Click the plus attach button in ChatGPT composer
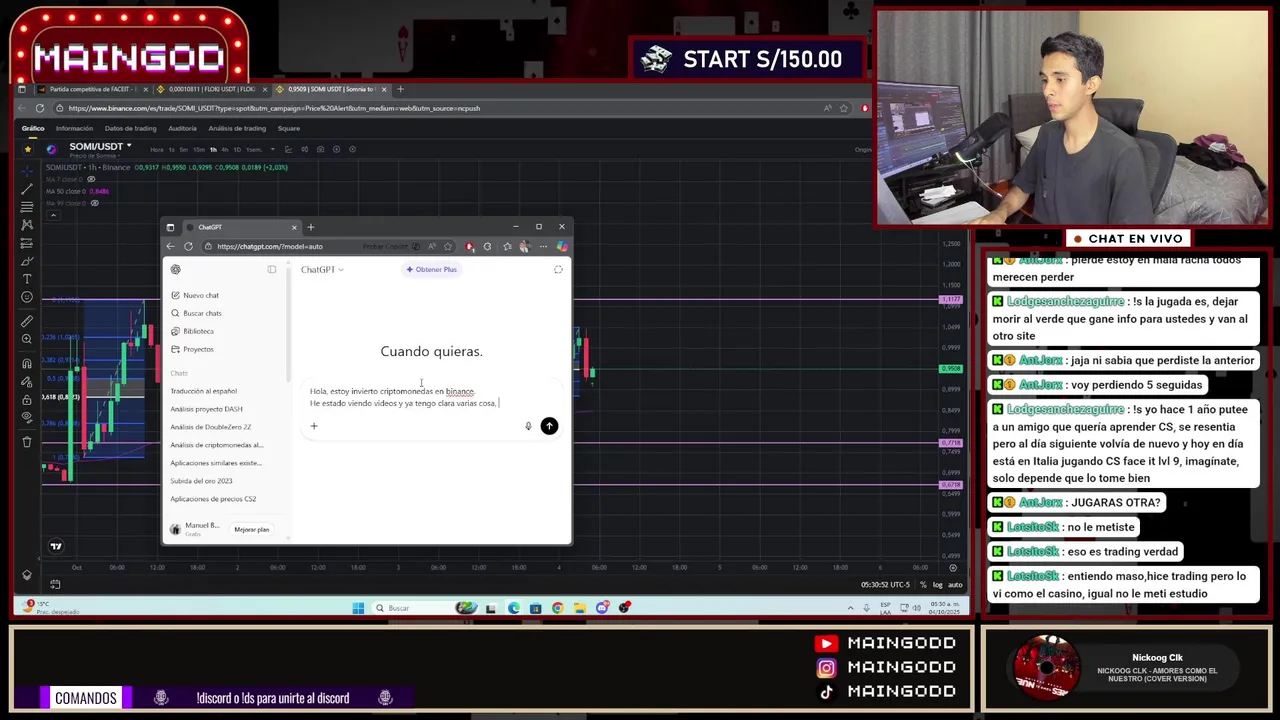Viewport: 1280px width, 720px height. click(x=313, y=426)
